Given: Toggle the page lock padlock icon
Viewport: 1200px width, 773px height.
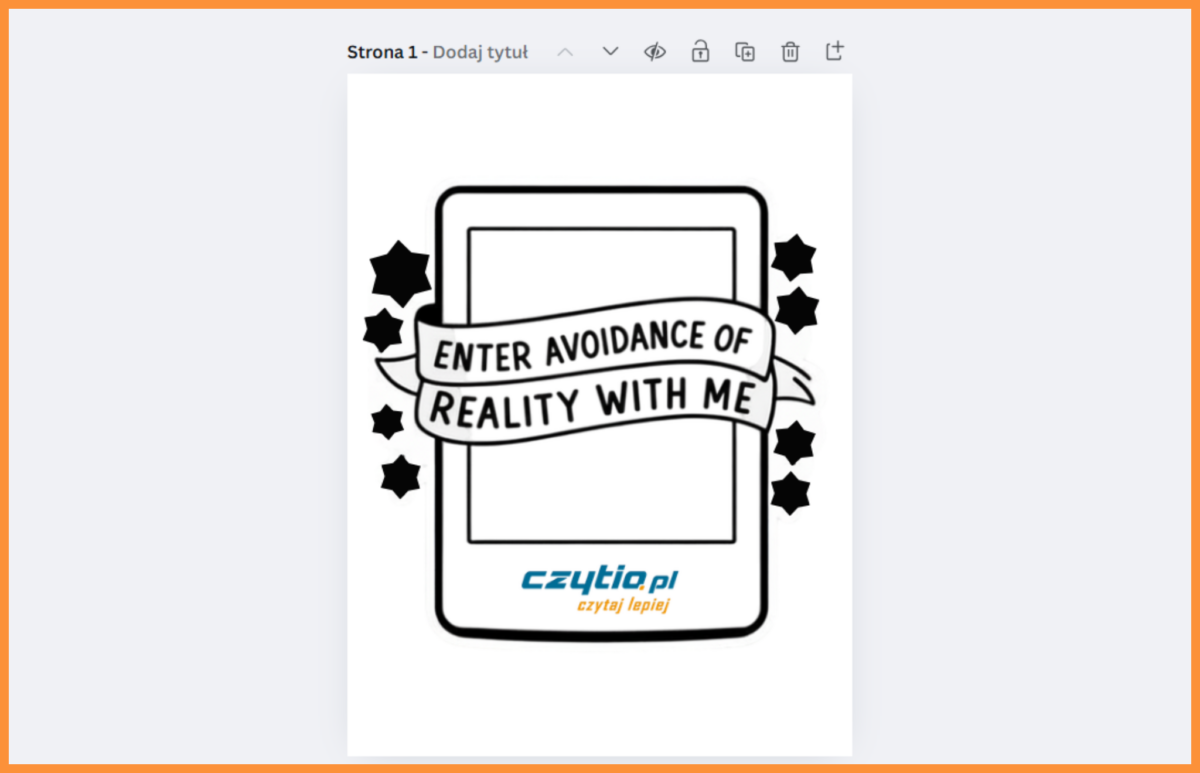Looking at the screenshot, I should point(700,52).
